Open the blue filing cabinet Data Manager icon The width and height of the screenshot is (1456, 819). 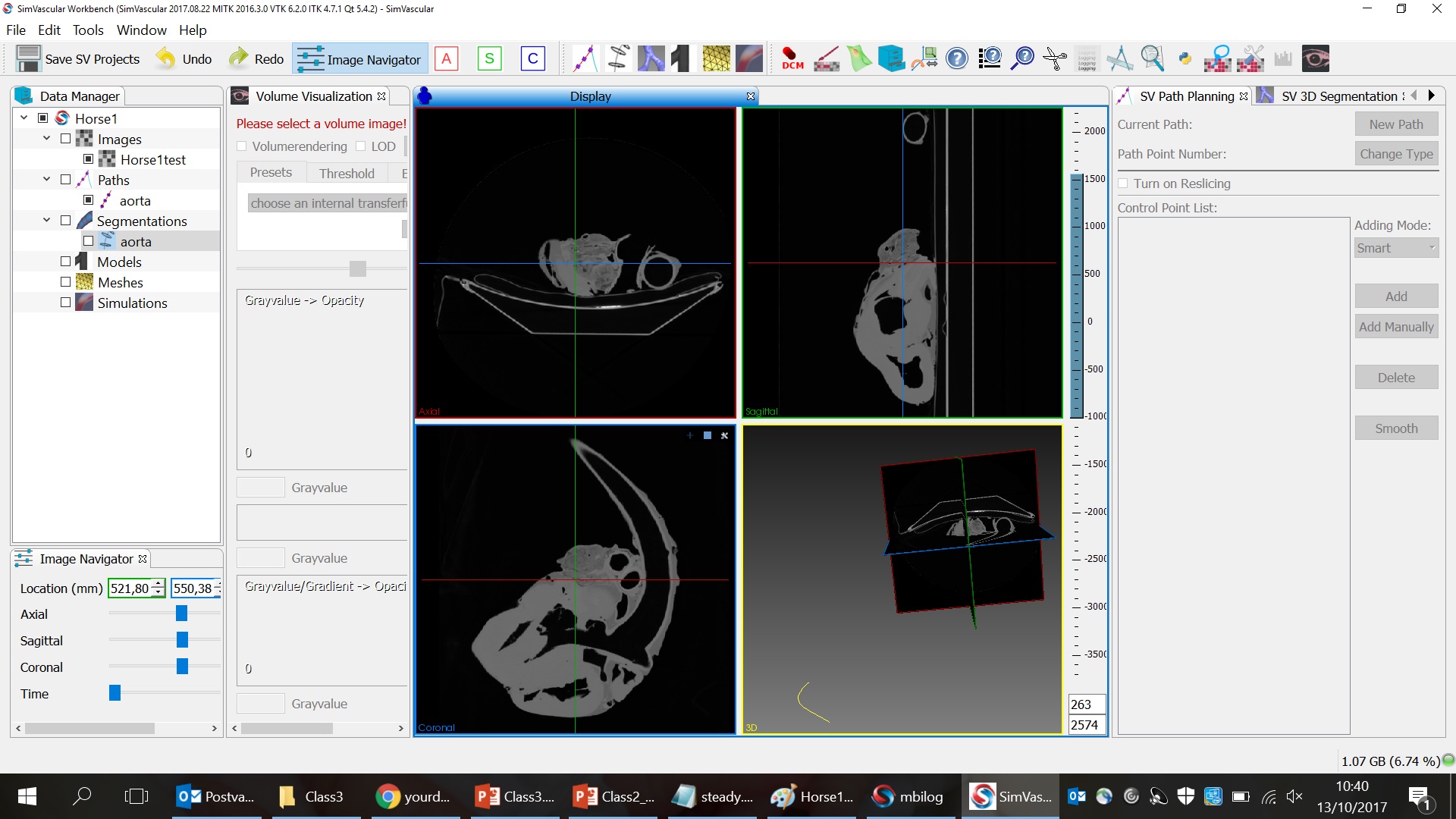point(891,58)
